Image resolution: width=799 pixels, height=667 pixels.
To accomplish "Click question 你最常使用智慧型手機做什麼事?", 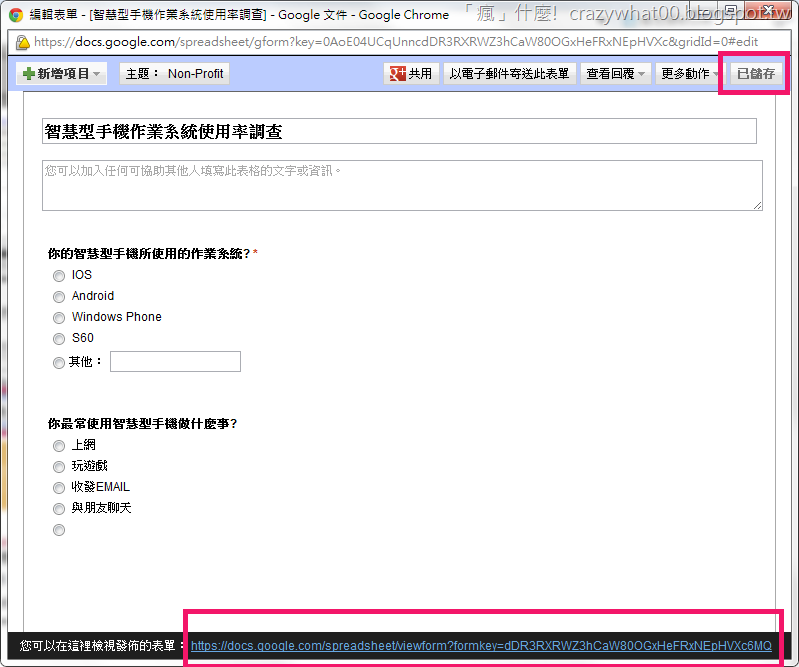I will point(143,423).
